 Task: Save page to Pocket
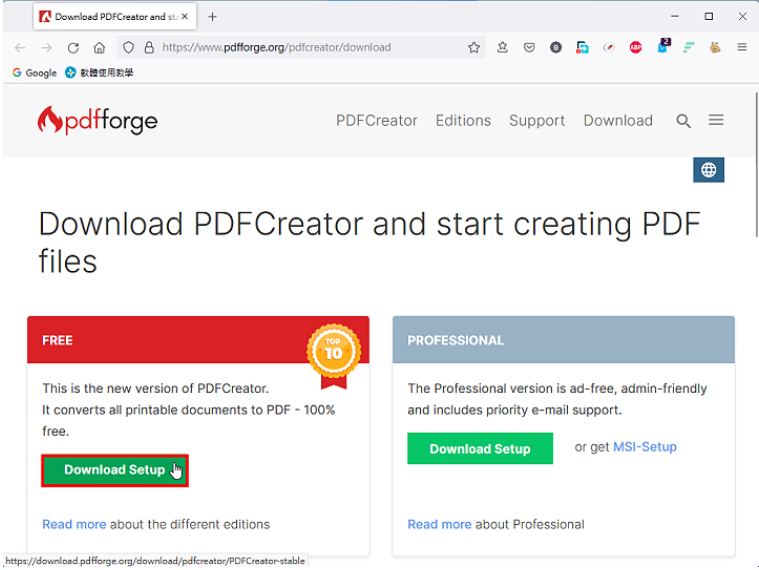click(529, 47)
